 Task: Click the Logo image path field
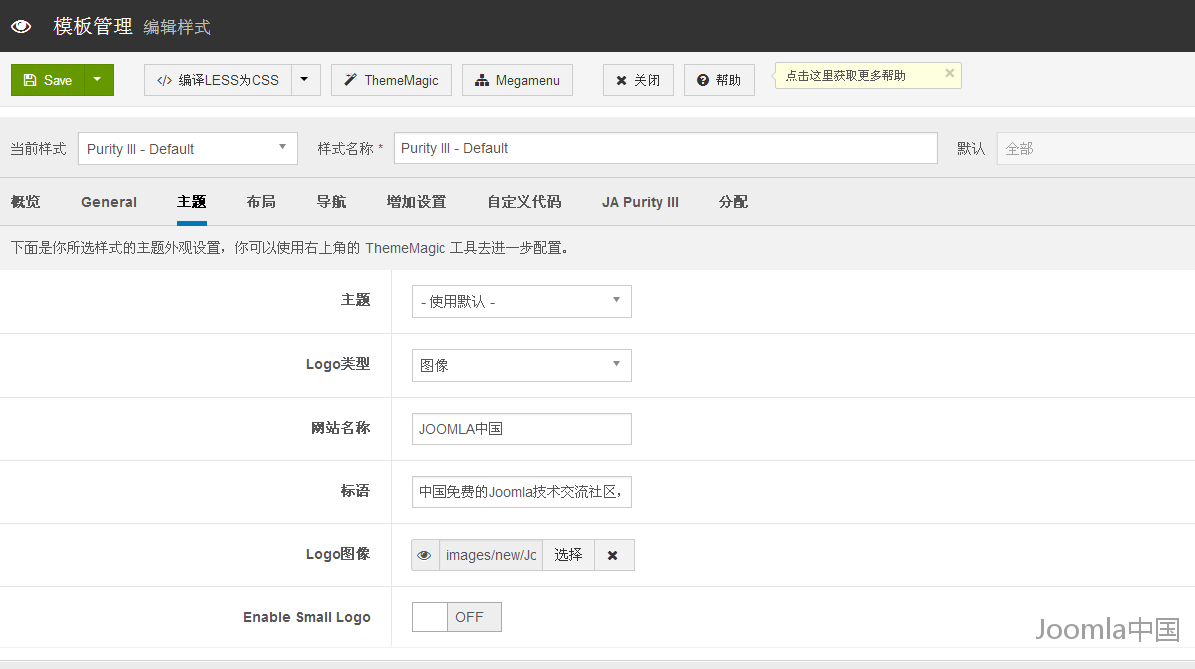[x=491, y=555]
